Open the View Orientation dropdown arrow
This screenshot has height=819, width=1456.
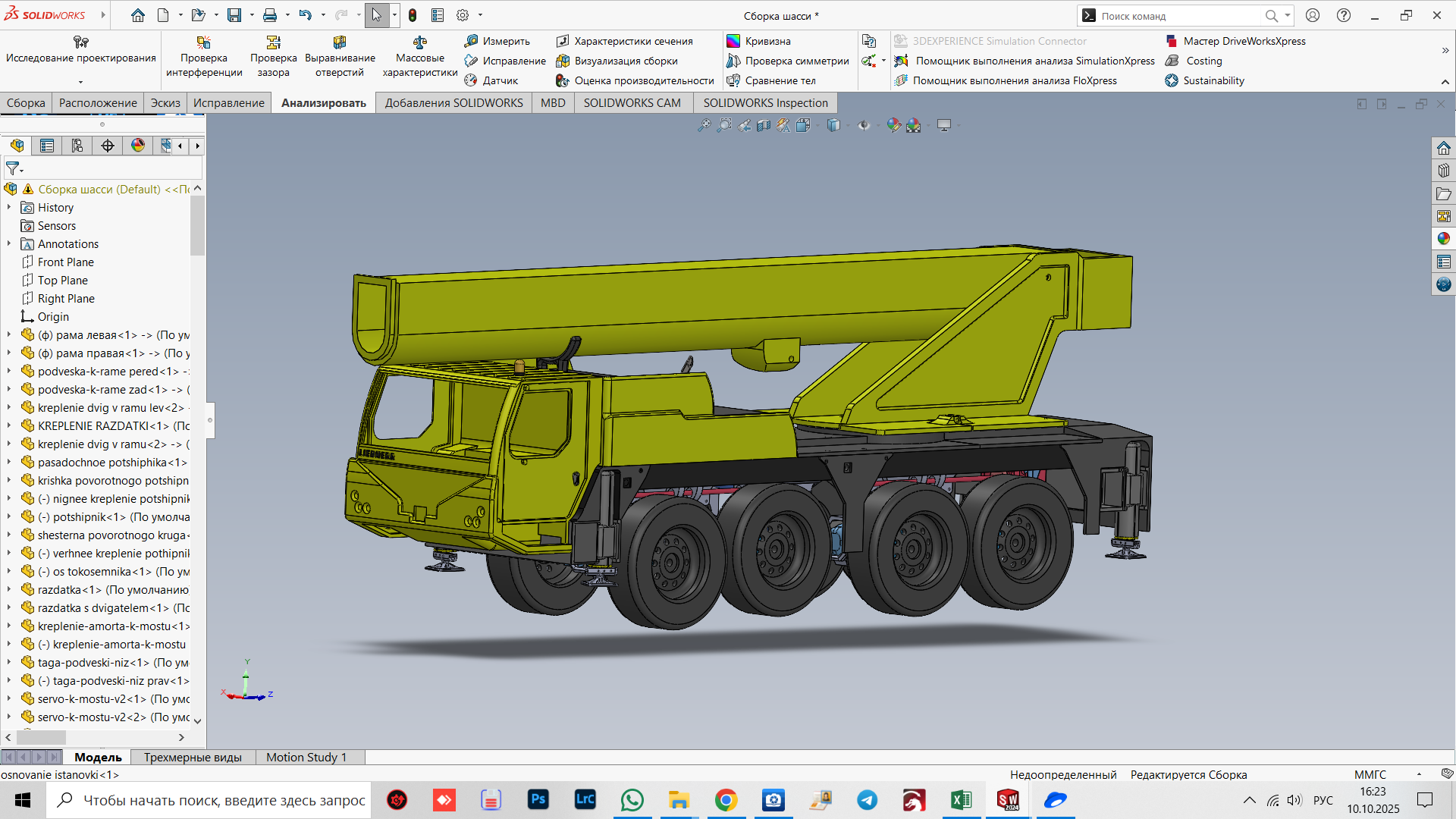pos(817,126)
